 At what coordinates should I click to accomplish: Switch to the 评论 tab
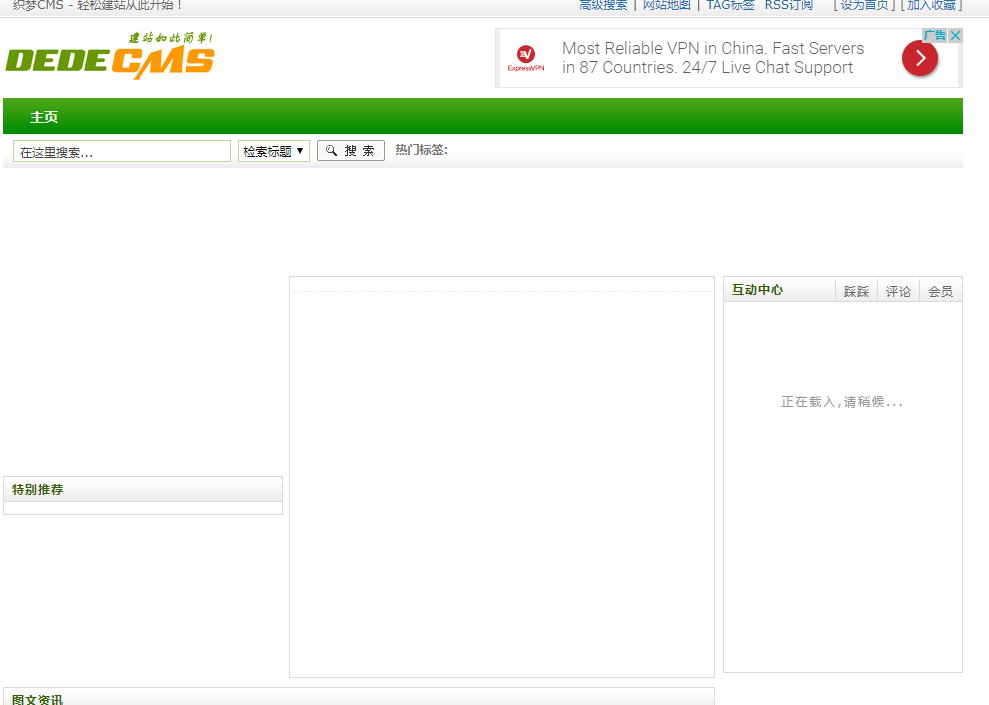(898, 291)
